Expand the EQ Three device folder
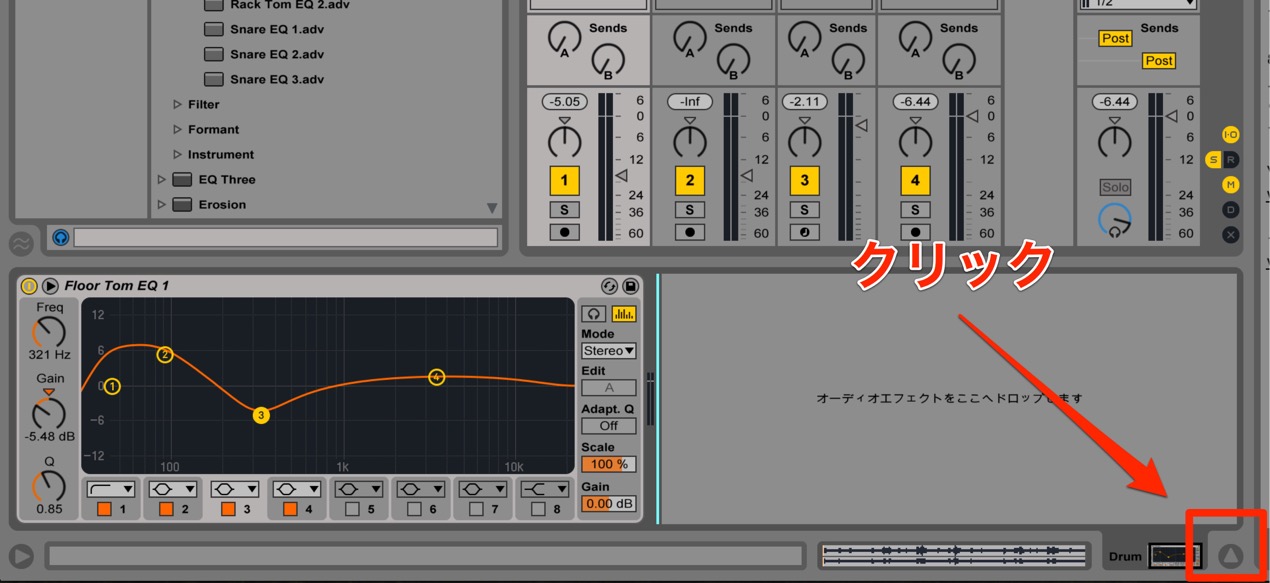Image resolution: width=1270 pixels, height=583 pixels. coord(162,179)
